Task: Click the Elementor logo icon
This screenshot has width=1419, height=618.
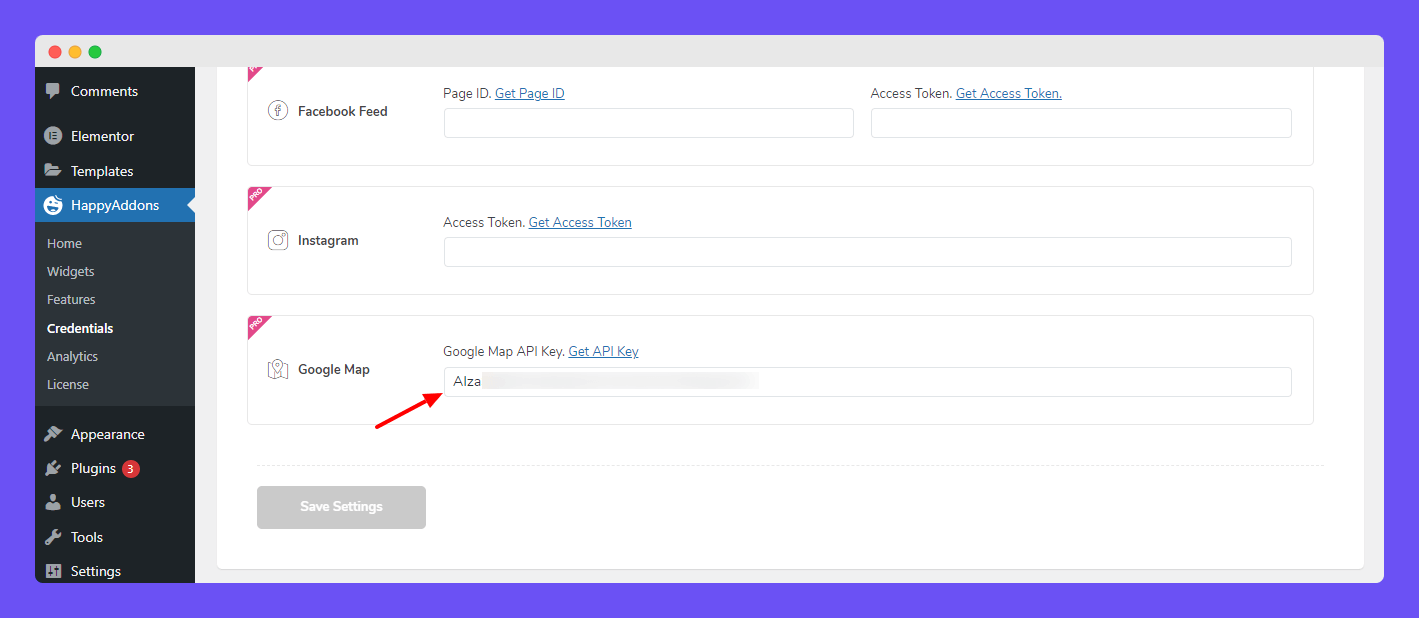Action: (53, 136)
